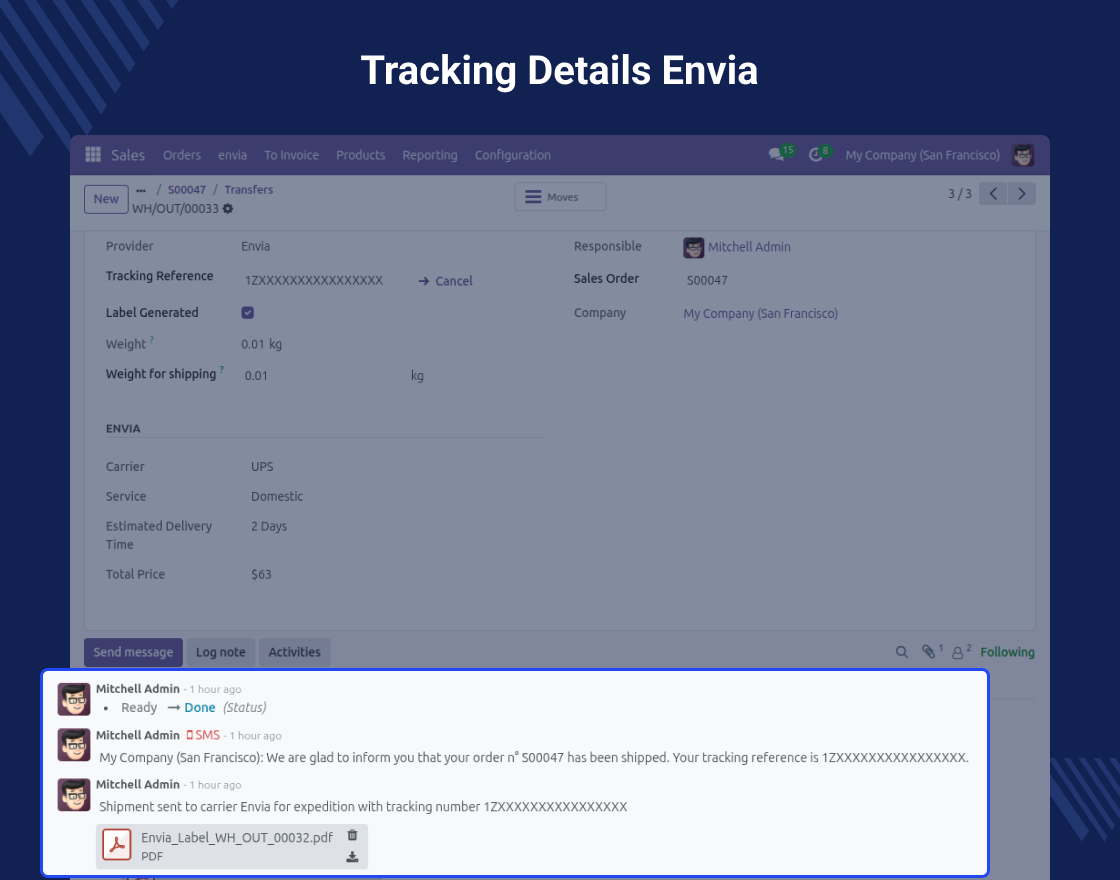Click the Following button
Viewport: 1120px width, 880px height.
[1007, 652]
